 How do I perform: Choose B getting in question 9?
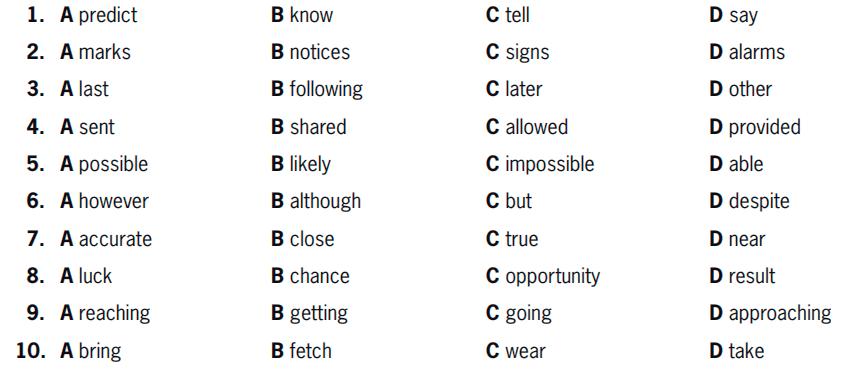(309, 314)
